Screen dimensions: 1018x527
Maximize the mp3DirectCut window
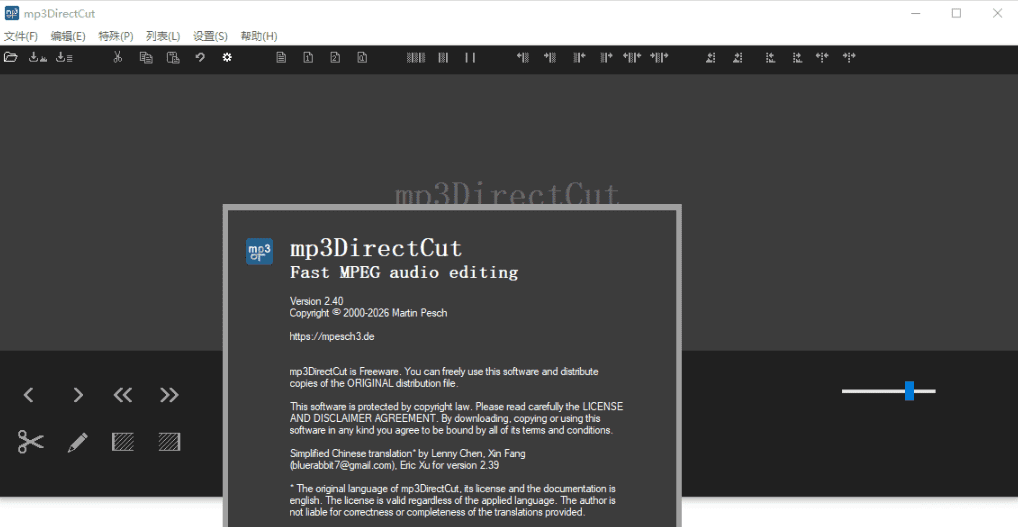click(956, 13)
